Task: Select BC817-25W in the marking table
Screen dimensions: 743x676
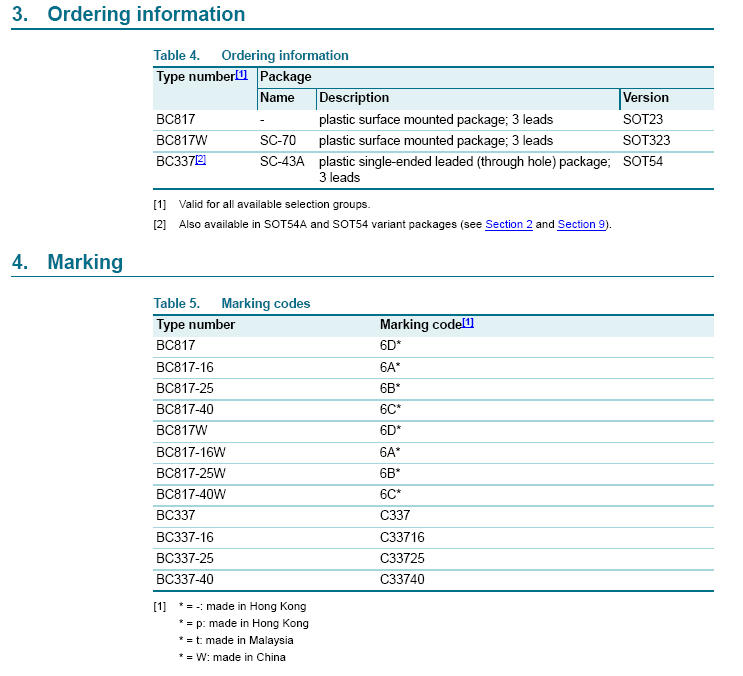Action: (191, 473)
